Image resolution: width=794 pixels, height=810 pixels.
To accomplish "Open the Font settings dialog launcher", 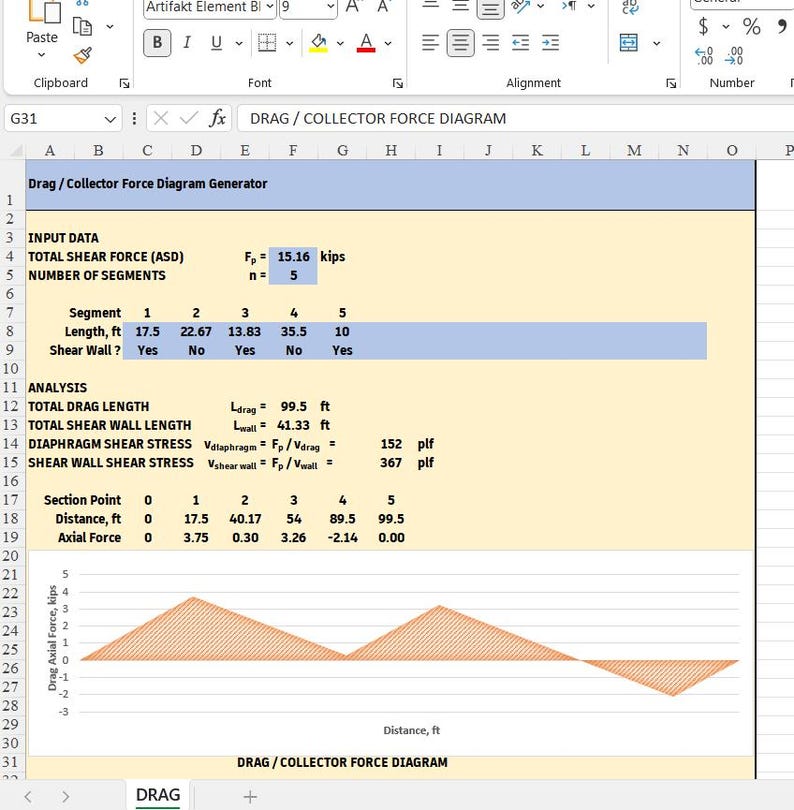I will tap(398, 83).
